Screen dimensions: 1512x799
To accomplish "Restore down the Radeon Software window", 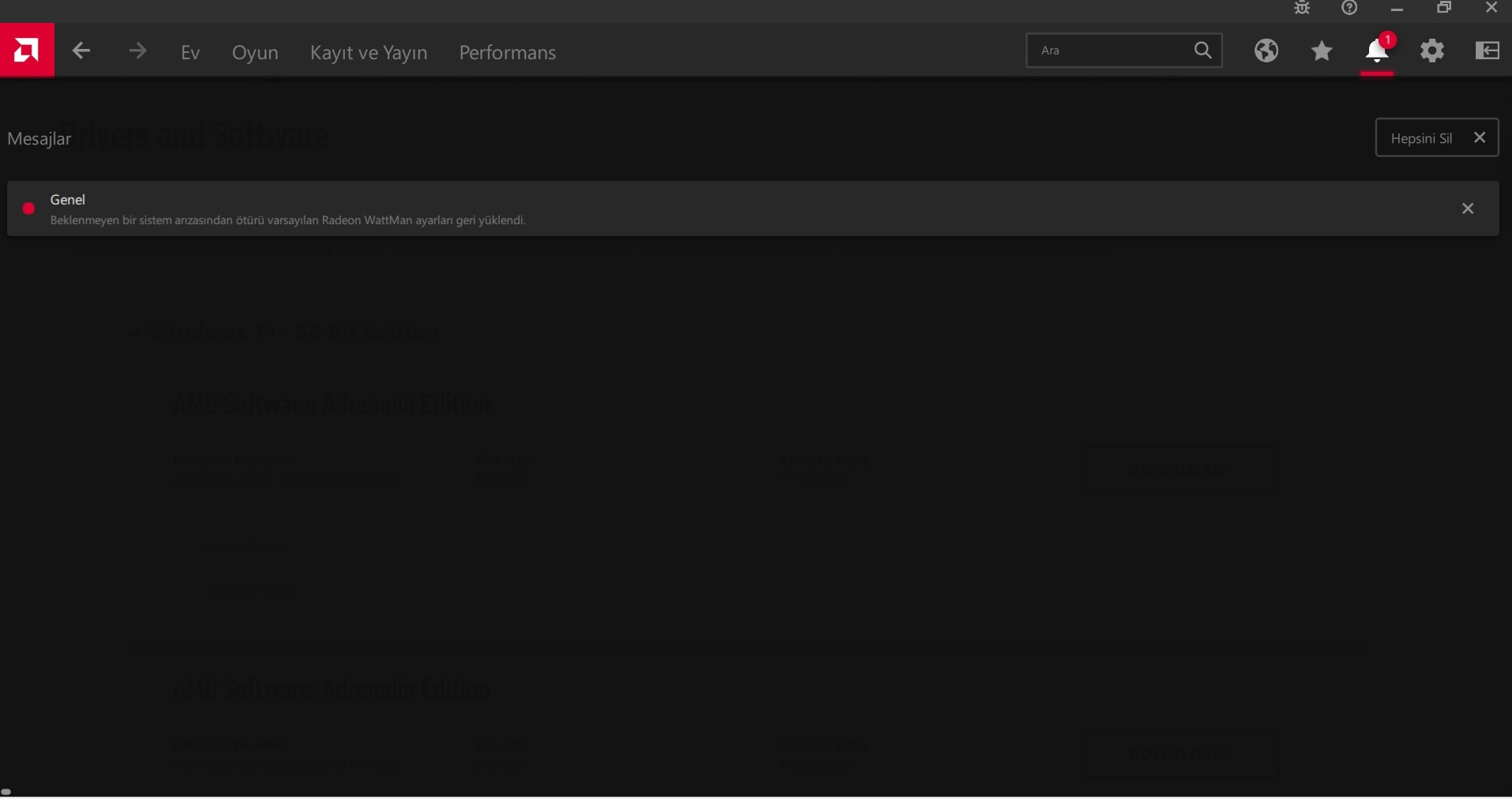I will pos(1445,9).
